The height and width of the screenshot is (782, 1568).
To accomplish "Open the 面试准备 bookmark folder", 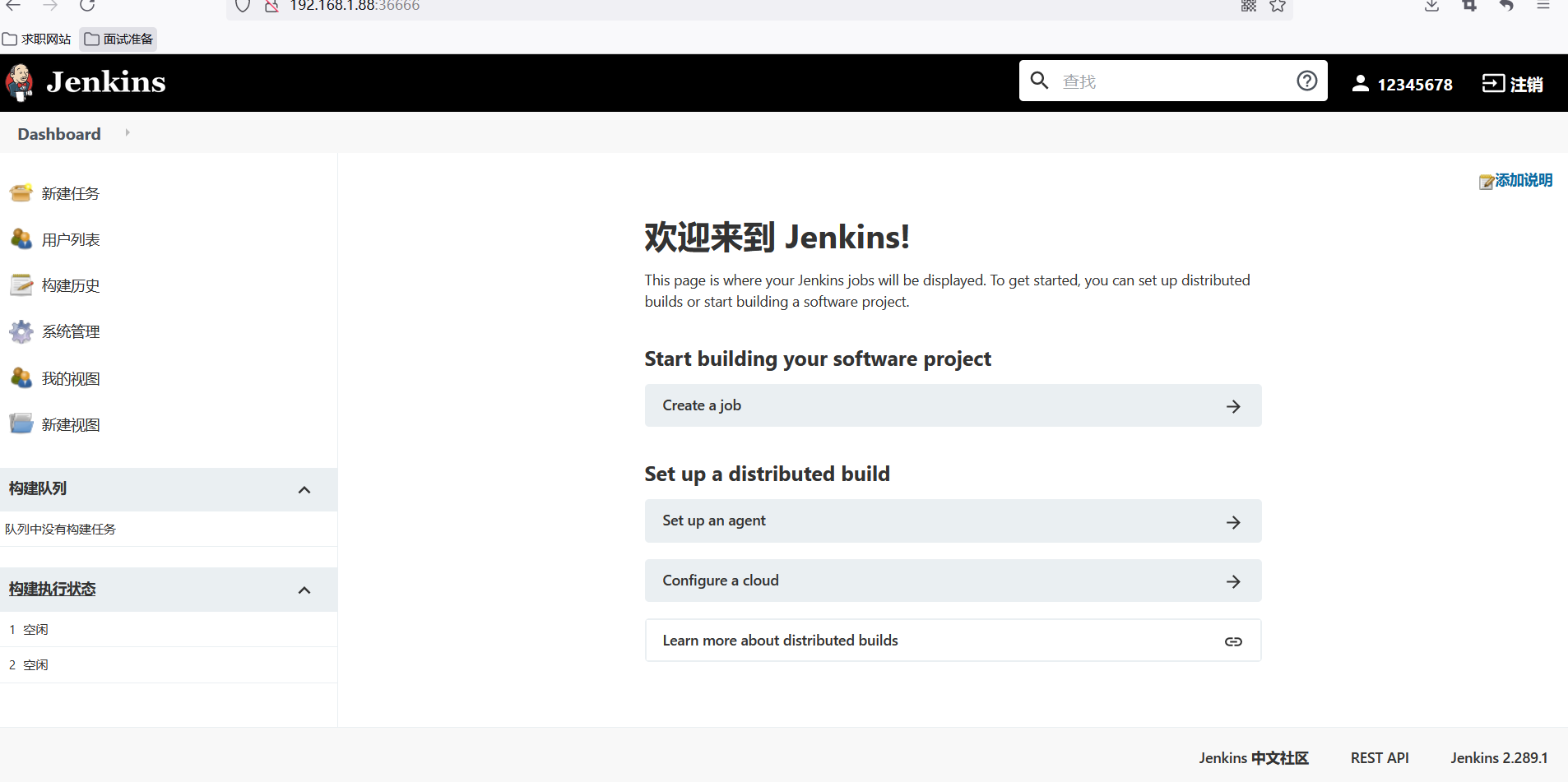I will click(x=118, y=39).
